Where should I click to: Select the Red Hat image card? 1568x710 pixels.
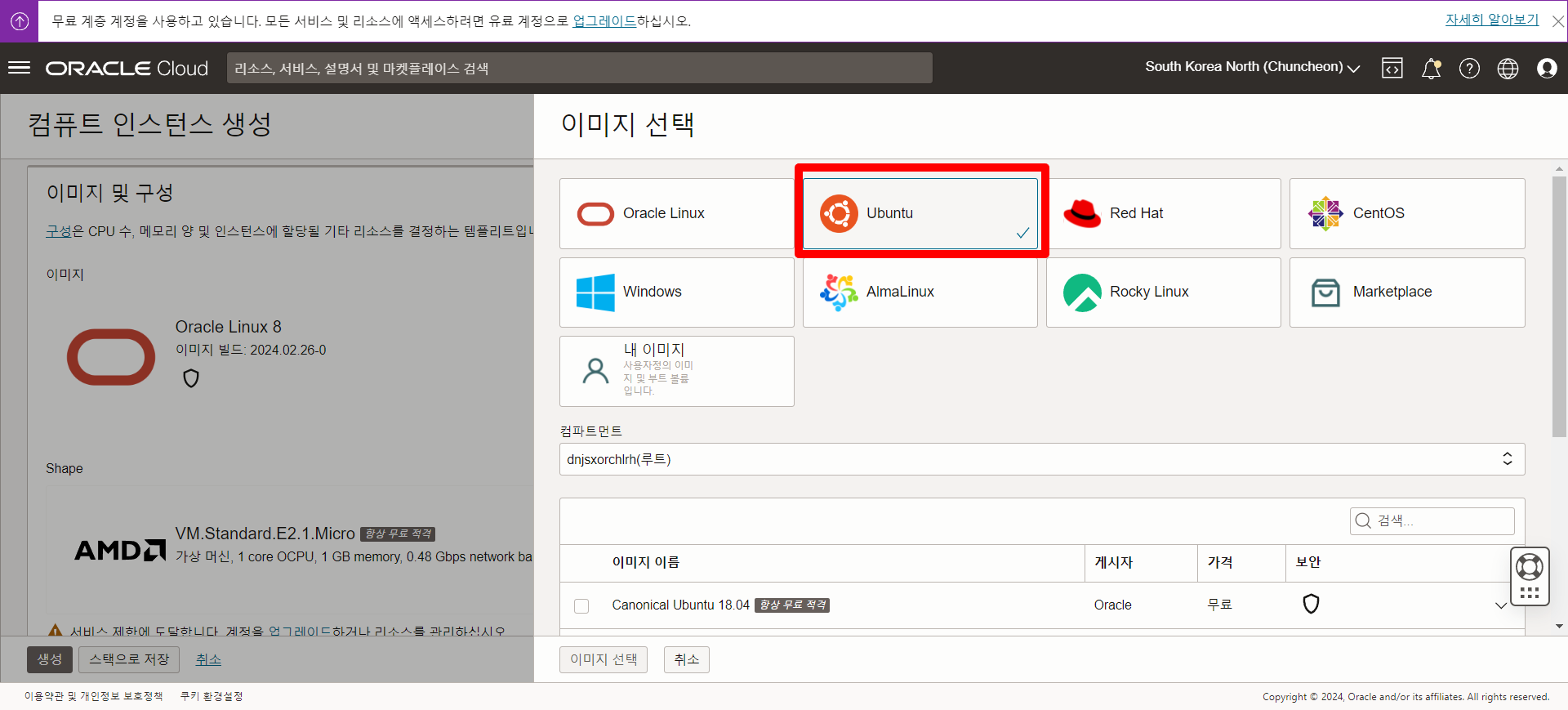pyautogui.click(x=1163, y=213)
